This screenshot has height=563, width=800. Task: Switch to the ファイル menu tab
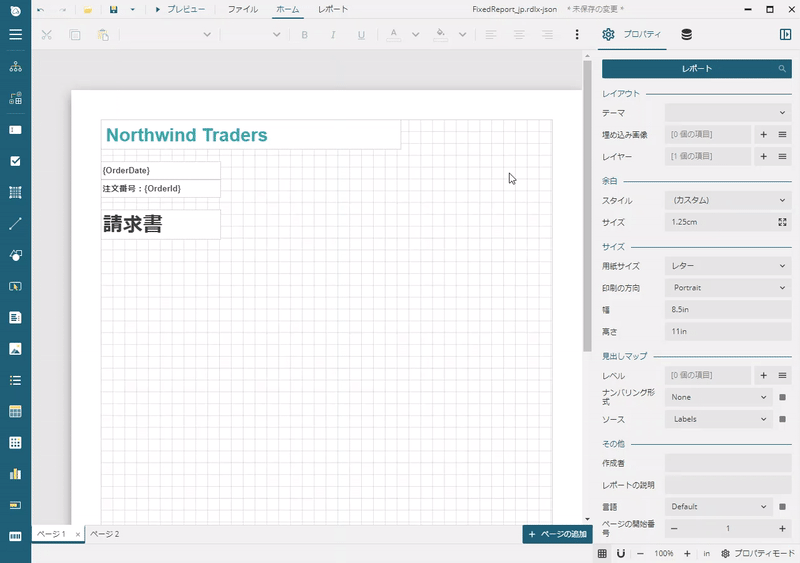pos(242,9)
